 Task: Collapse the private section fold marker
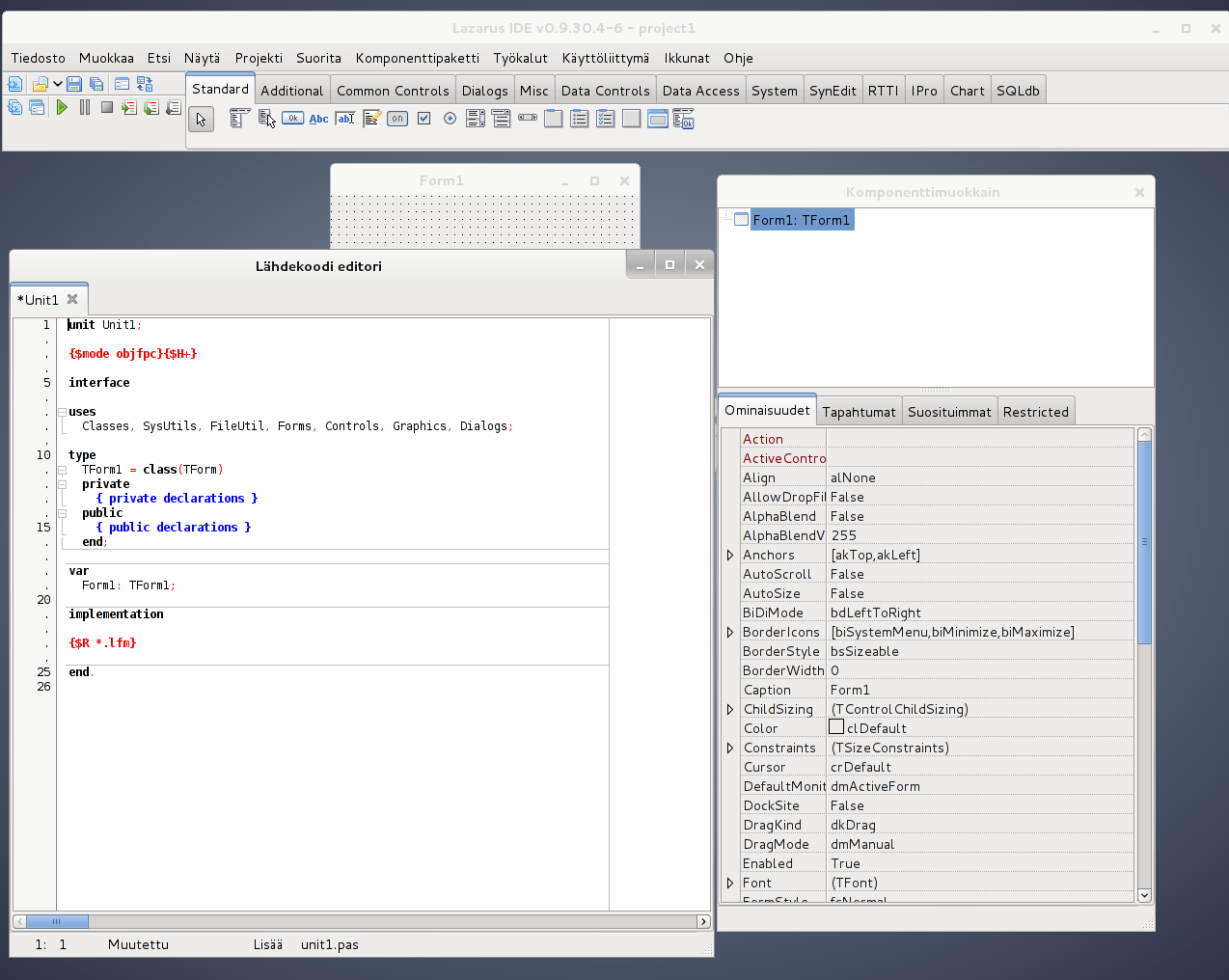(x=62, y=484)
